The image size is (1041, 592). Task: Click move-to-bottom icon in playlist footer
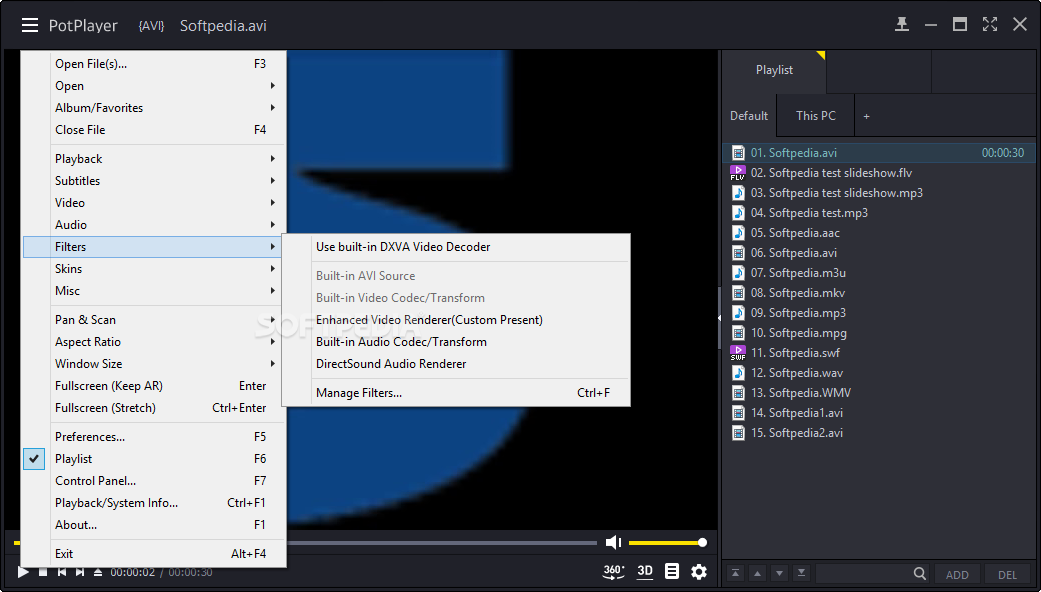(802, 573)
